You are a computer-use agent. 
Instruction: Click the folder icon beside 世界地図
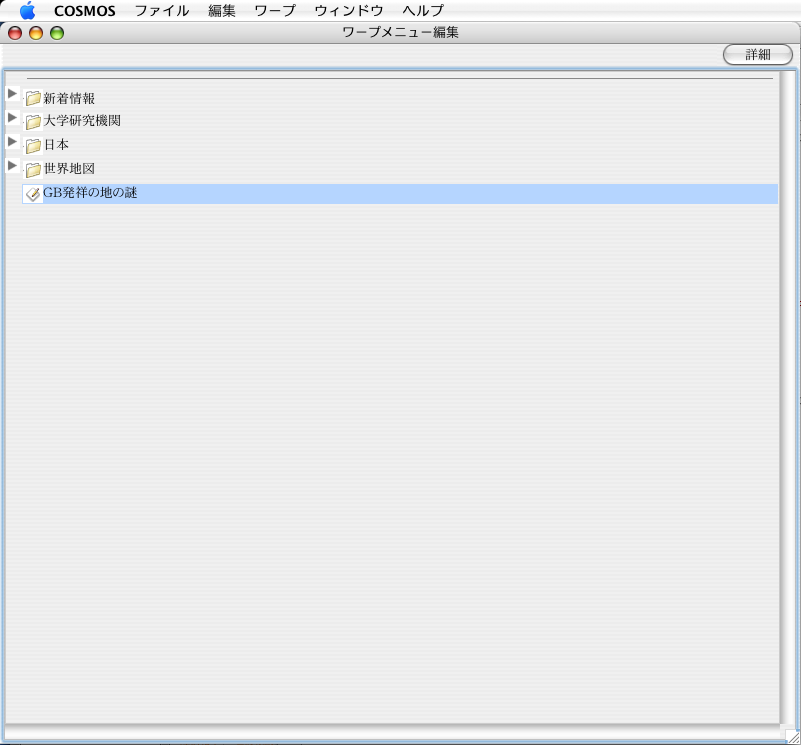pyautogui.click(x=33, y=169)
